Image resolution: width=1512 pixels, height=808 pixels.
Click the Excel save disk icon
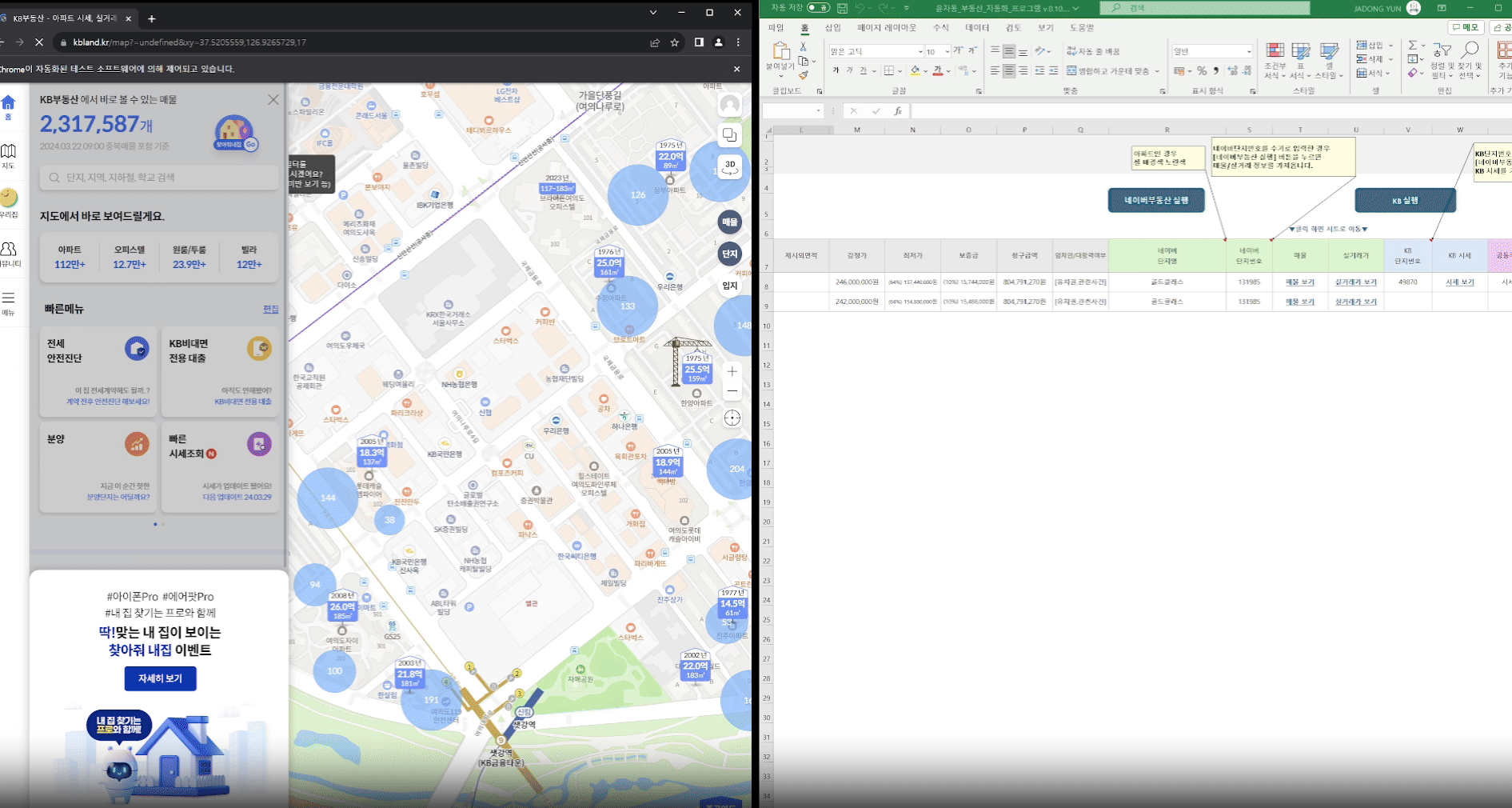point(842,8)
